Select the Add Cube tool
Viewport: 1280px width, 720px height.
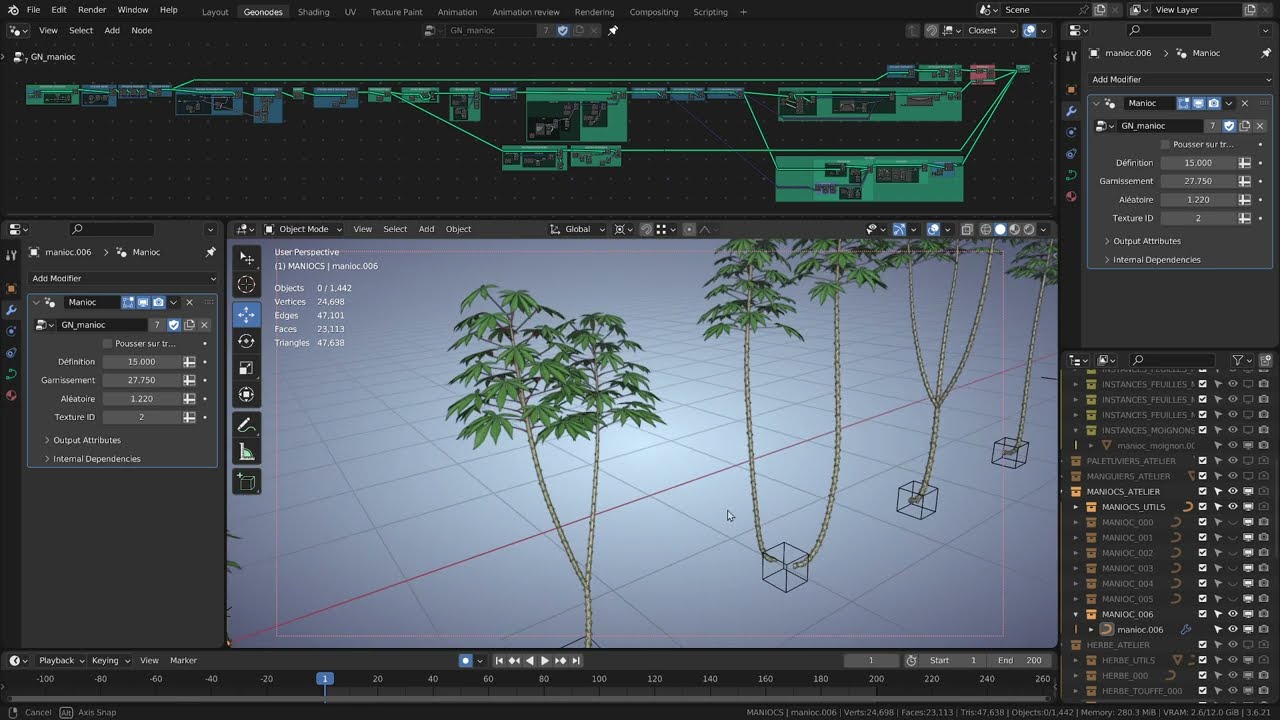click(x=246, y=483)
